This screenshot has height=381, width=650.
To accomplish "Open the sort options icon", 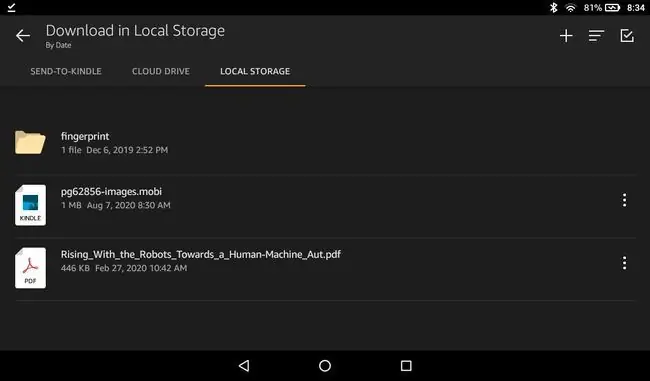I will 596,36.
